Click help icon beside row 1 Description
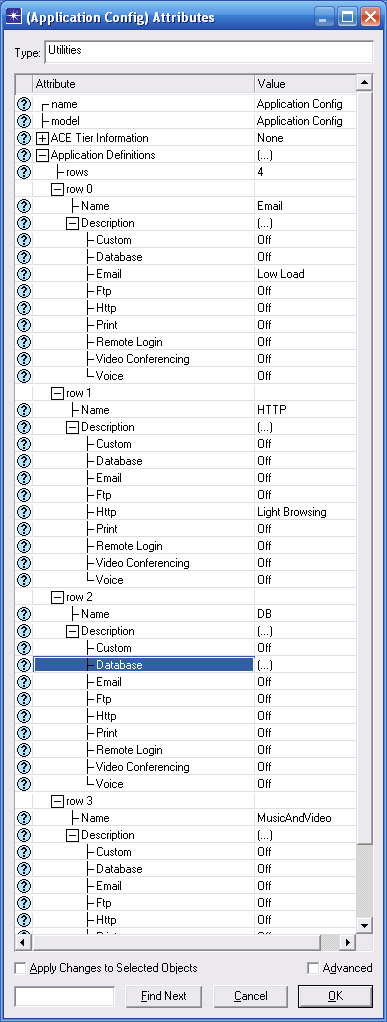 tap(23, 427)
